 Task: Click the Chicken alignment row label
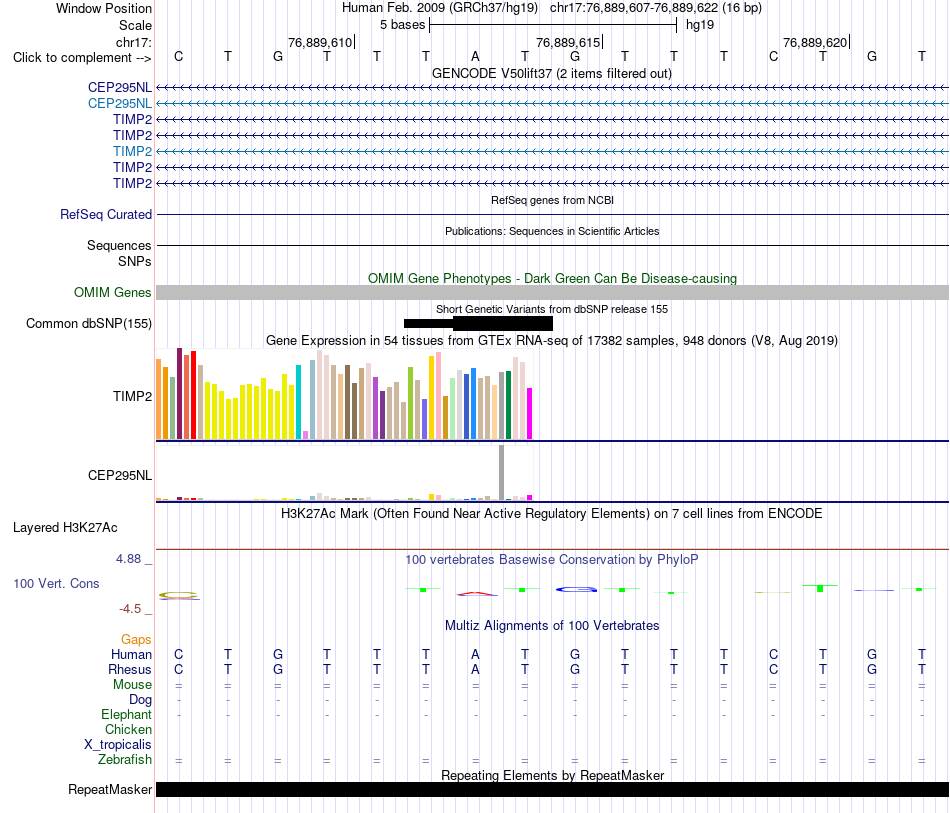pyautogui.click(x=128, y=729)
